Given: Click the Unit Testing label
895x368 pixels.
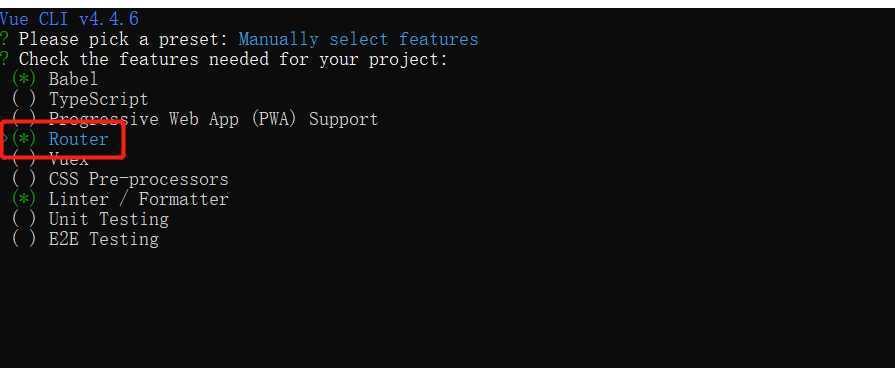Looking at the screenshot, I should 108,219.
